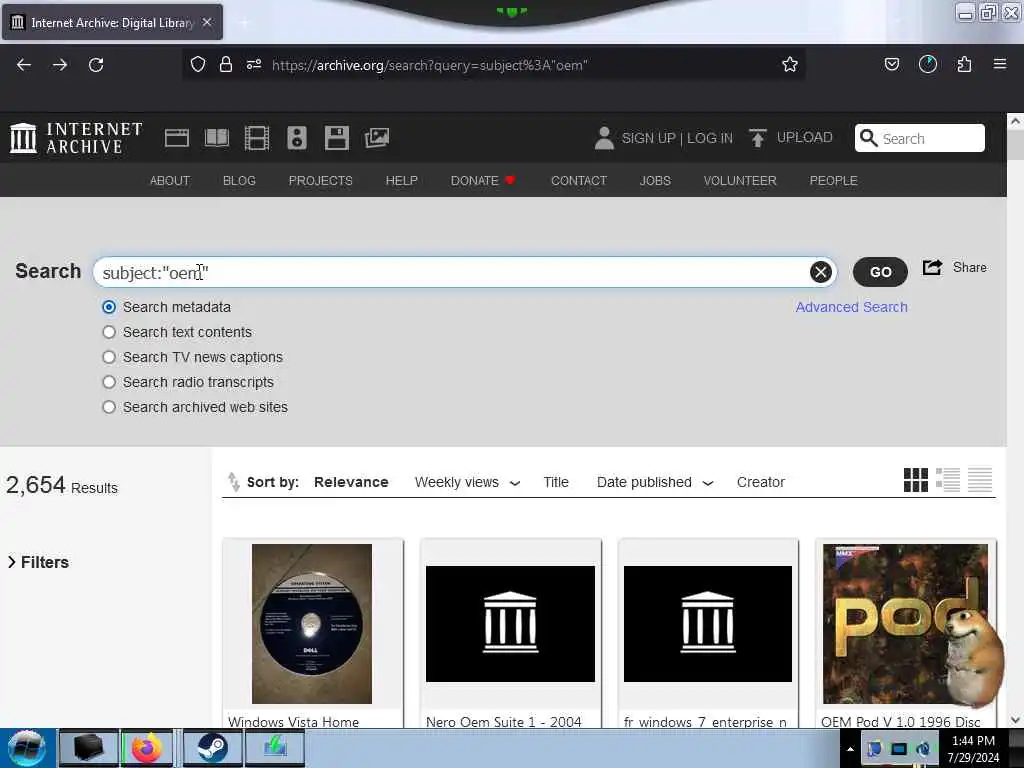Click the browser URL address bar
This screenshot has width=1024, height=768.
click(494, 65)
